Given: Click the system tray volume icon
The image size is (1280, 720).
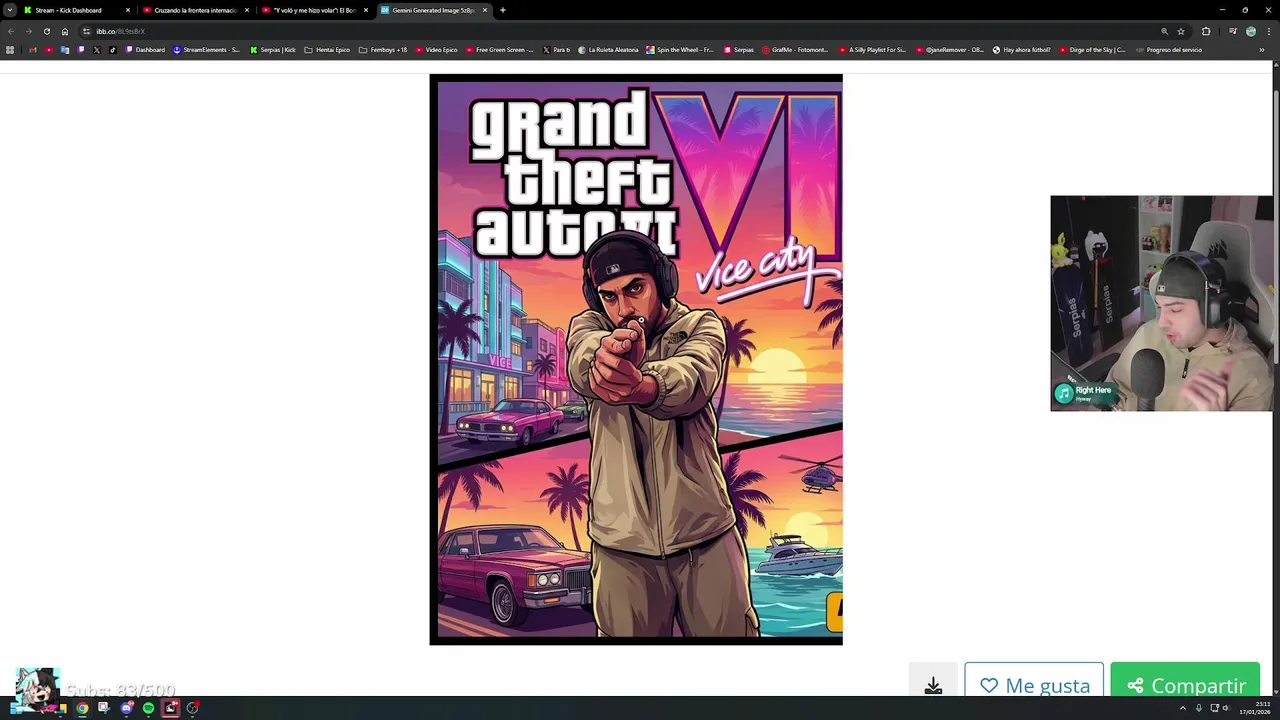Looking at the screenshot, I should [1226, 708].
